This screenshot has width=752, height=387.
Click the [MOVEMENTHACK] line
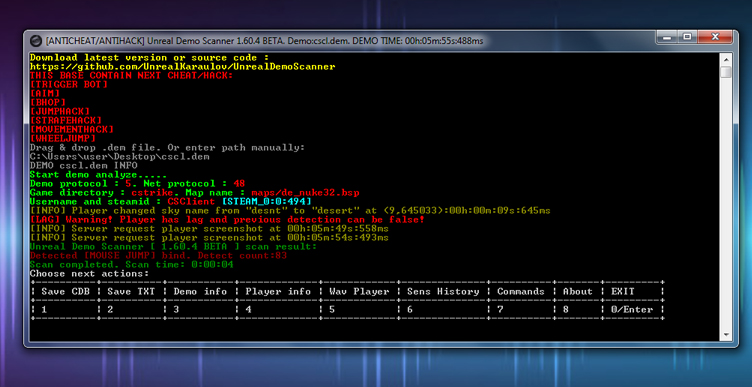click(x=72, y=129)
